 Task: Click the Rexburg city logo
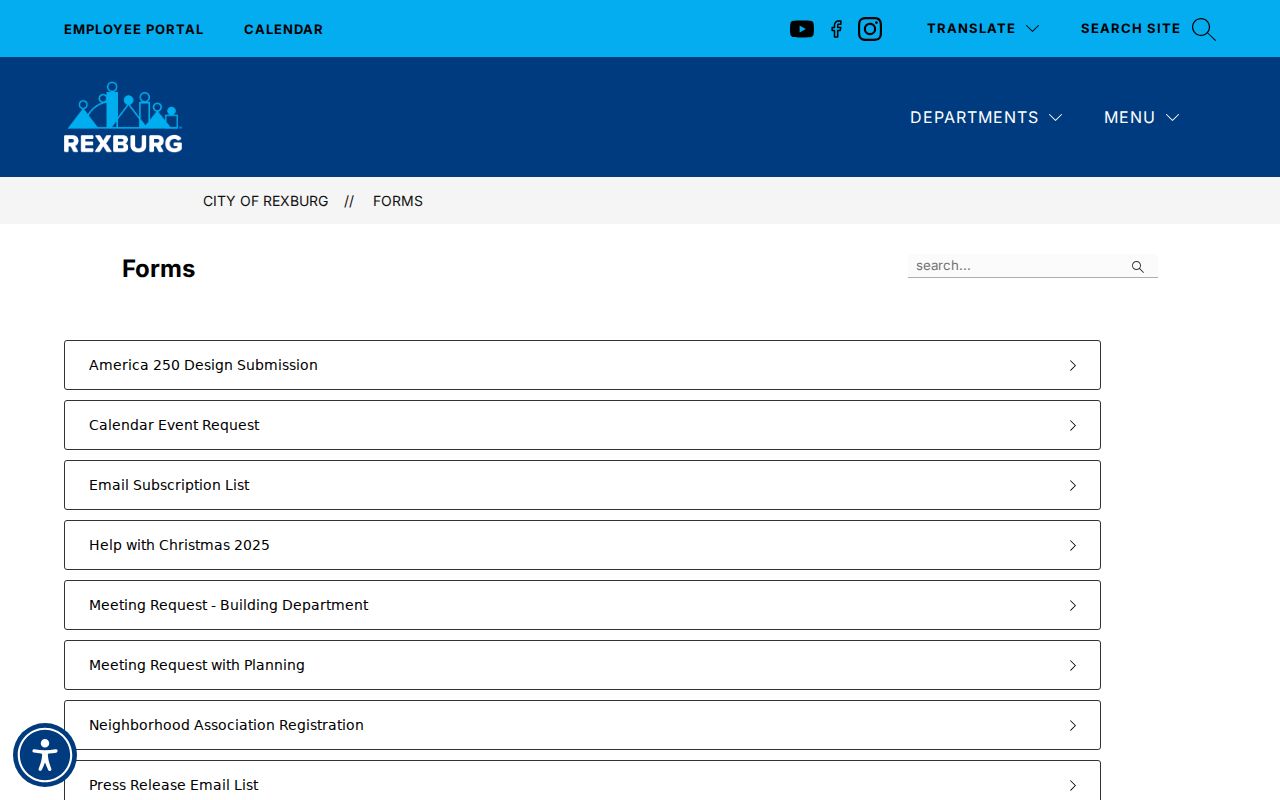click(123, 117)
